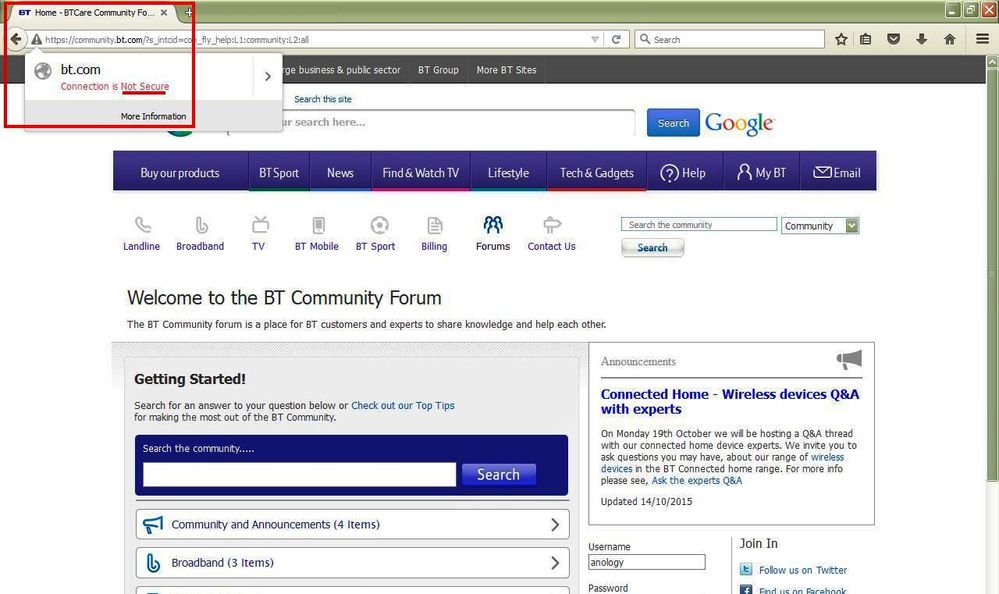Open Connected Home Wireless devices Q&A announcement

coord(729,402)
